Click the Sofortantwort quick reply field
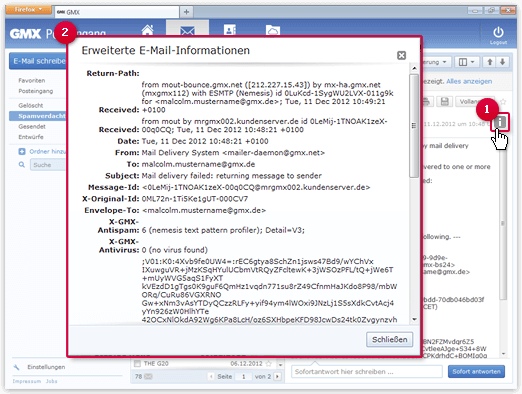Image resolution: width=522 pixels, height=394 pixels. coord(367,371)
